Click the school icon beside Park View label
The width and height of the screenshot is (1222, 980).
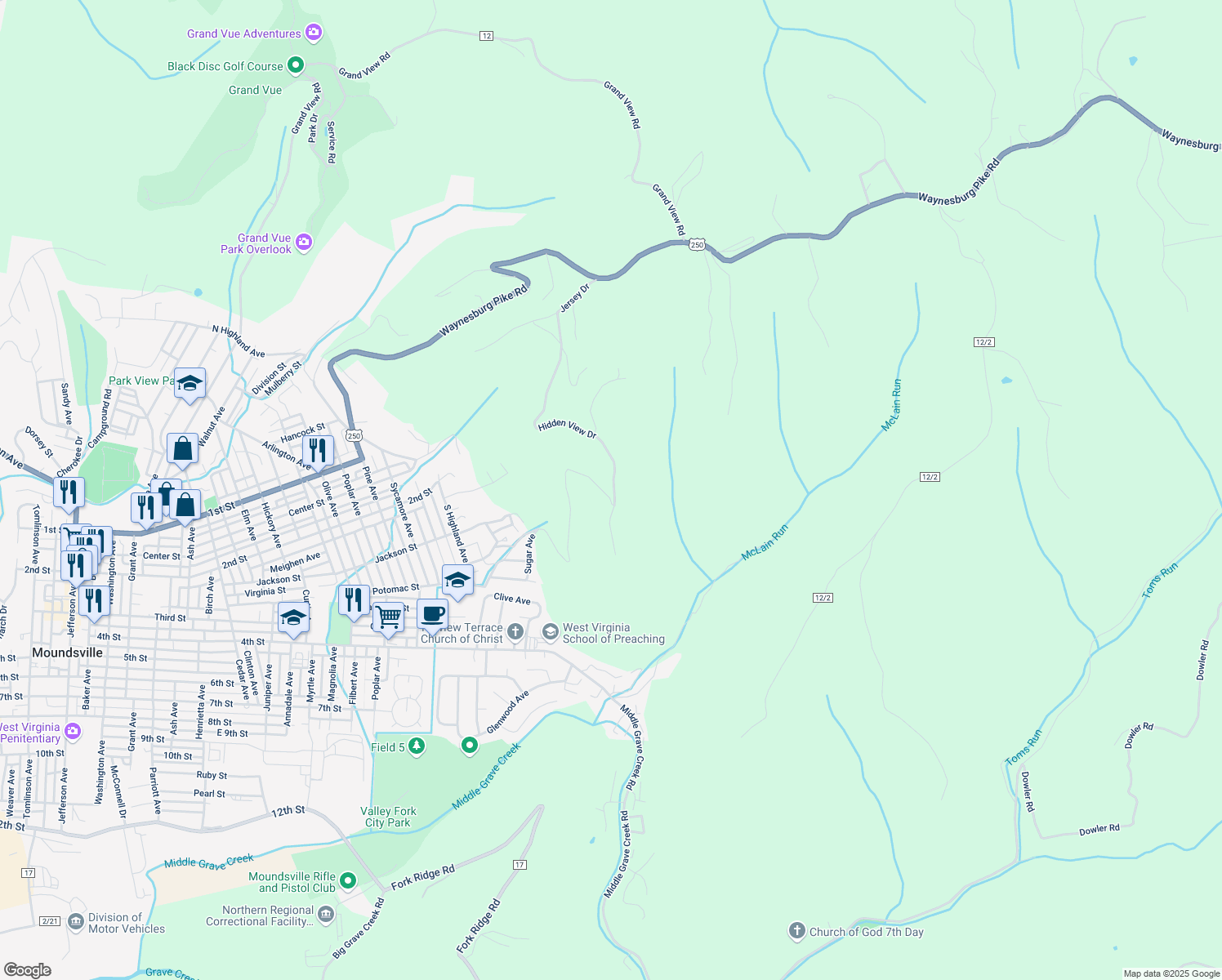click(x=190, y=384)
